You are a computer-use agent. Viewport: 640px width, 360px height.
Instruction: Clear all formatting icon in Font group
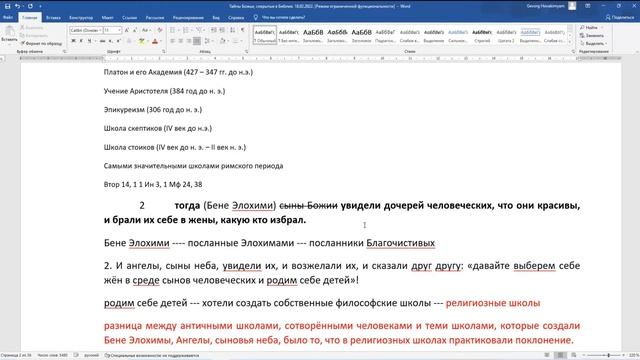point(160,30)
